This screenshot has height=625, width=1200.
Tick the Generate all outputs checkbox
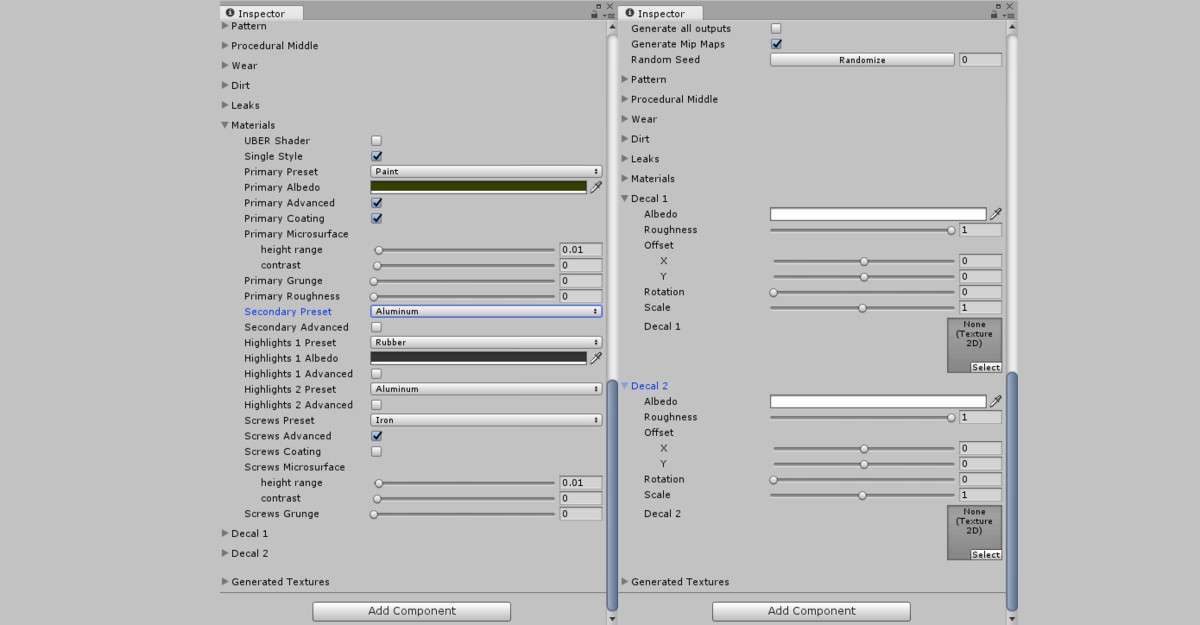pos(776,29)
